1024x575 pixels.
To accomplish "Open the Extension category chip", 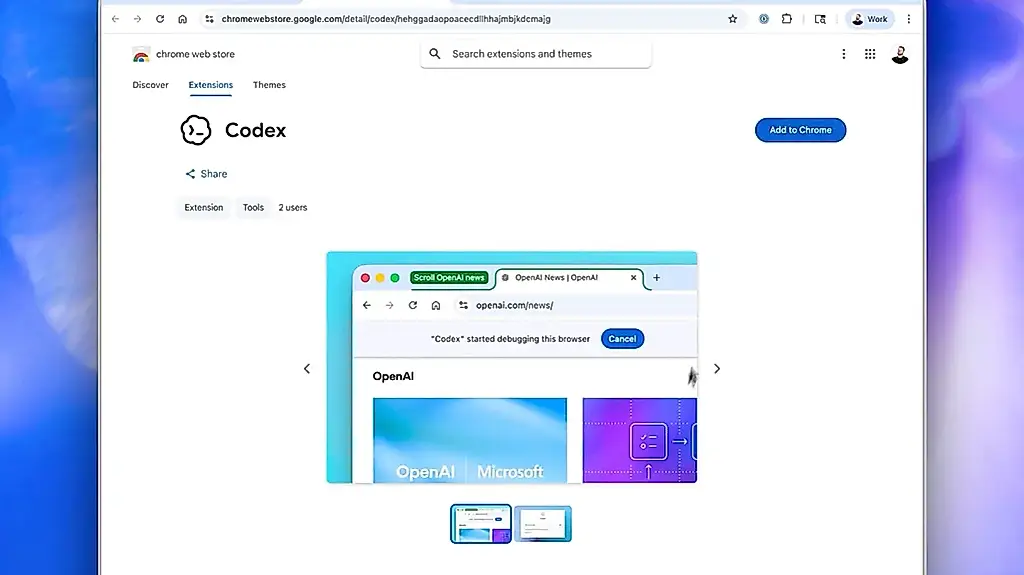I will point(204,207).
